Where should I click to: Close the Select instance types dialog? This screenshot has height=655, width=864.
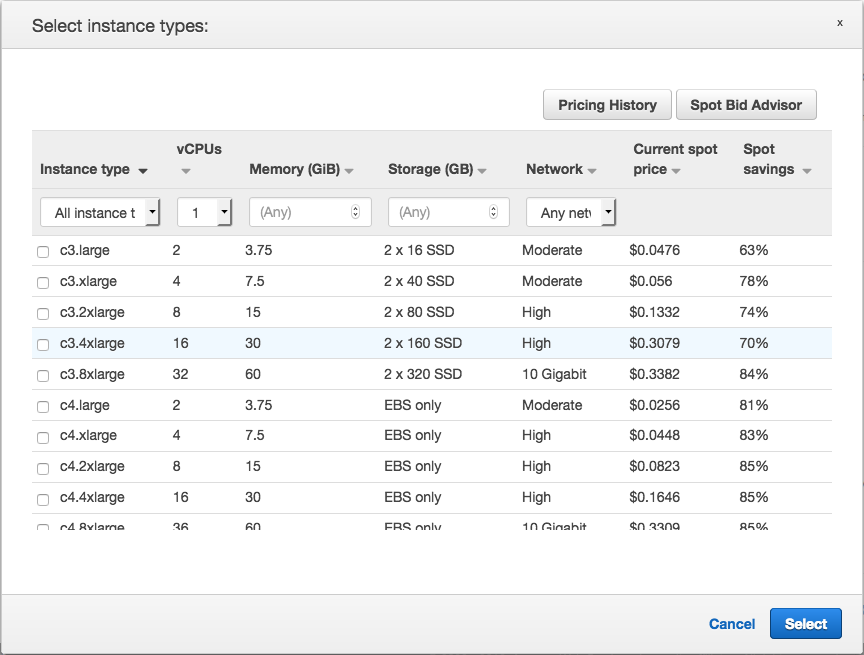click(x=839, y=23)
